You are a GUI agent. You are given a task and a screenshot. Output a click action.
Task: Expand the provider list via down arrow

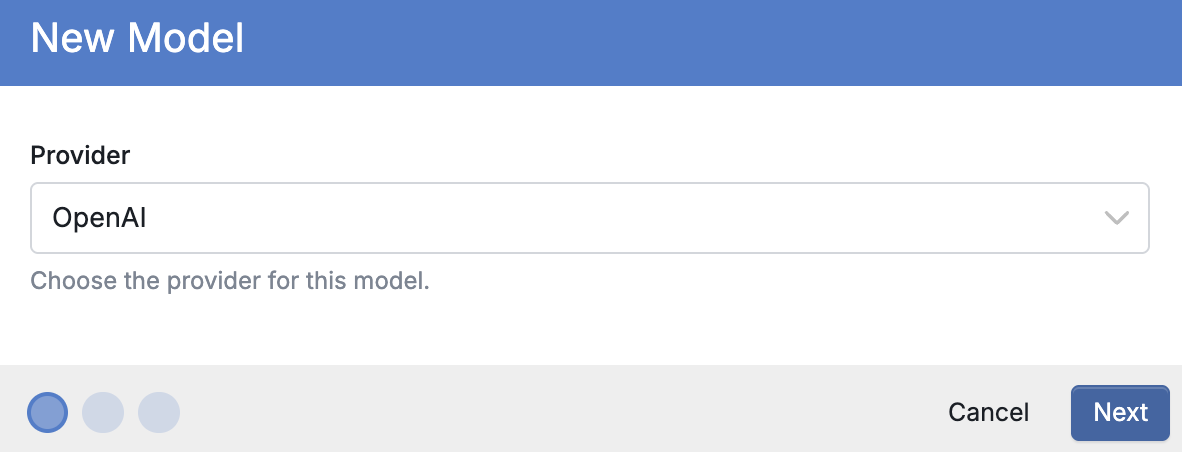coord(1116,218)
